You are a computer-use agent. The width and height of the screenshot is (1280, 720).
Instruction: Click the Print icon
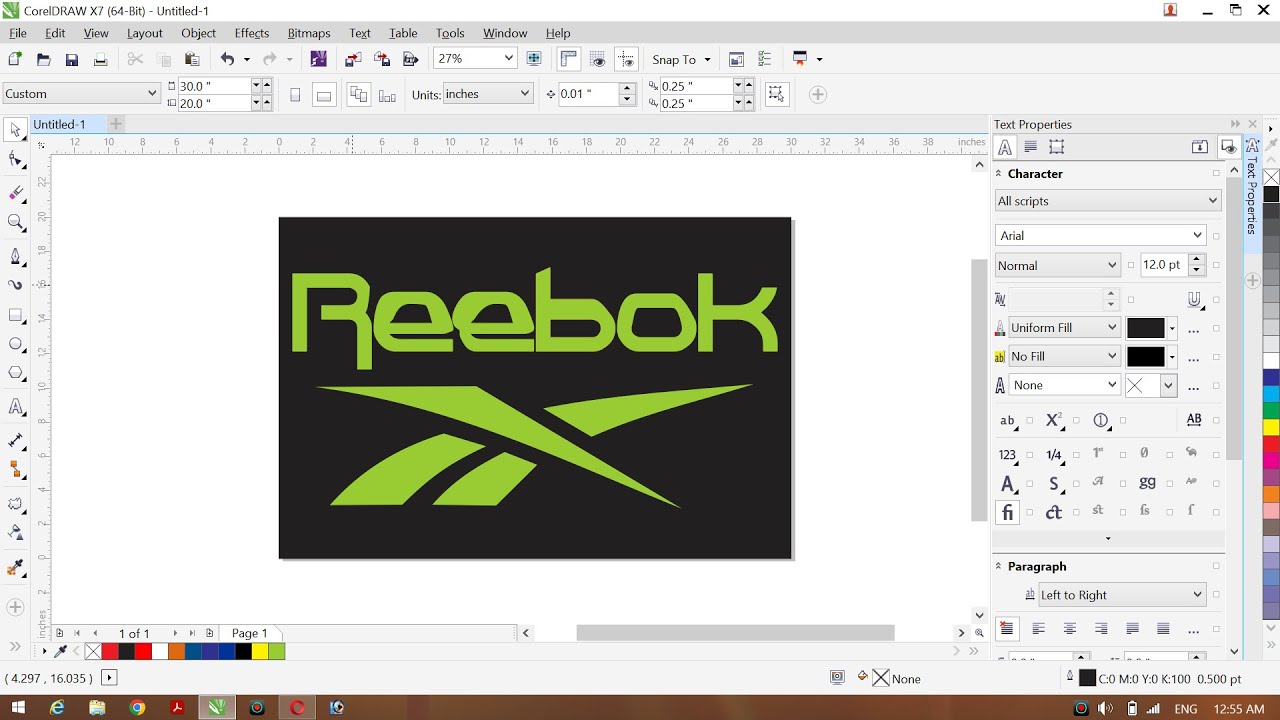click(100, 60)
